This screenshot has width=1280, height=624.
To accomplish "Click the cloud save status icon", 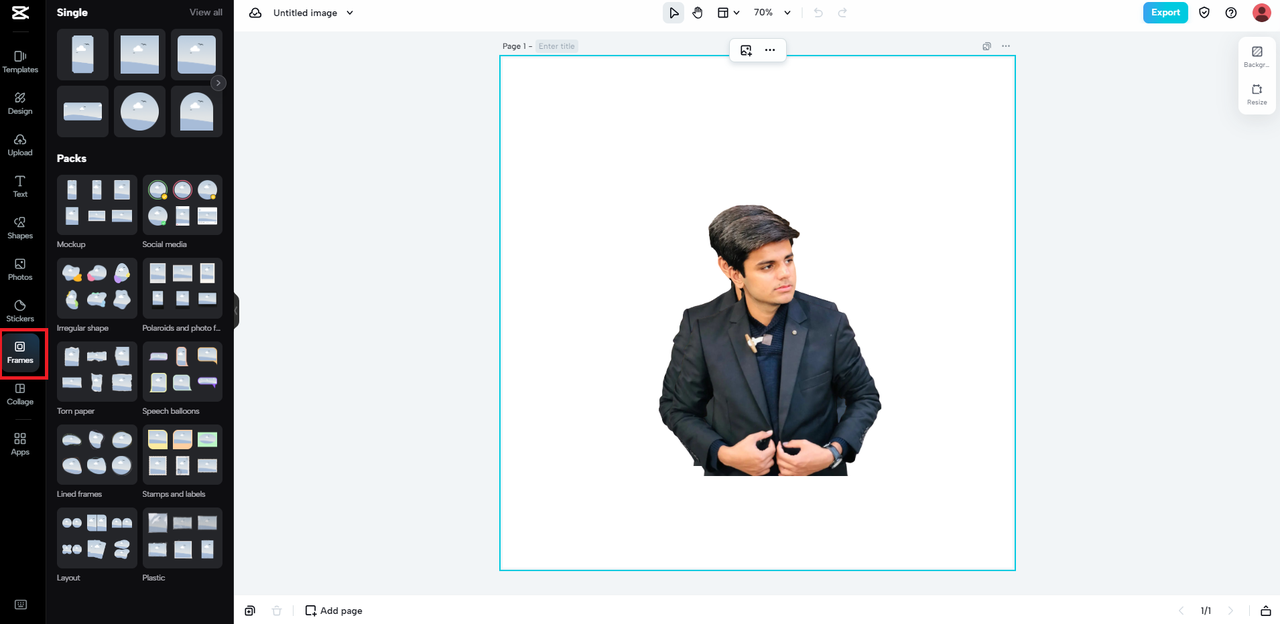I will (255, 13).
